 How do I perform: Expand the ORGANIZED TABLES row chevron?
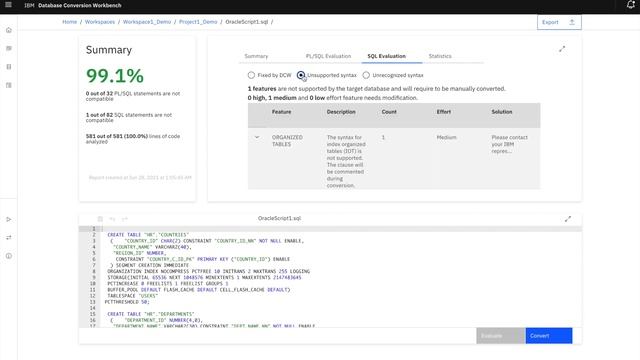pyautogui.click(x=257, y=137)
